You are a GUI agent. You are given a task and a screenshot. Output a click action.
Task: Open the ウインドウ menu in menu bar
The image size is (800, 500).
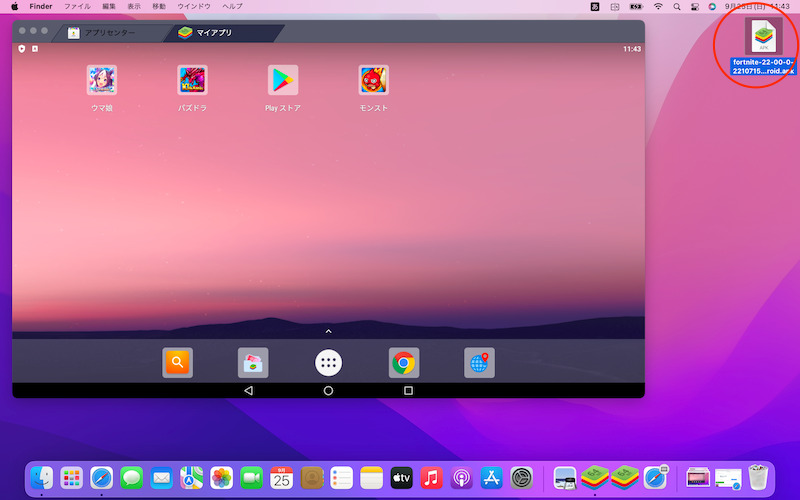(x=194, y=6)
